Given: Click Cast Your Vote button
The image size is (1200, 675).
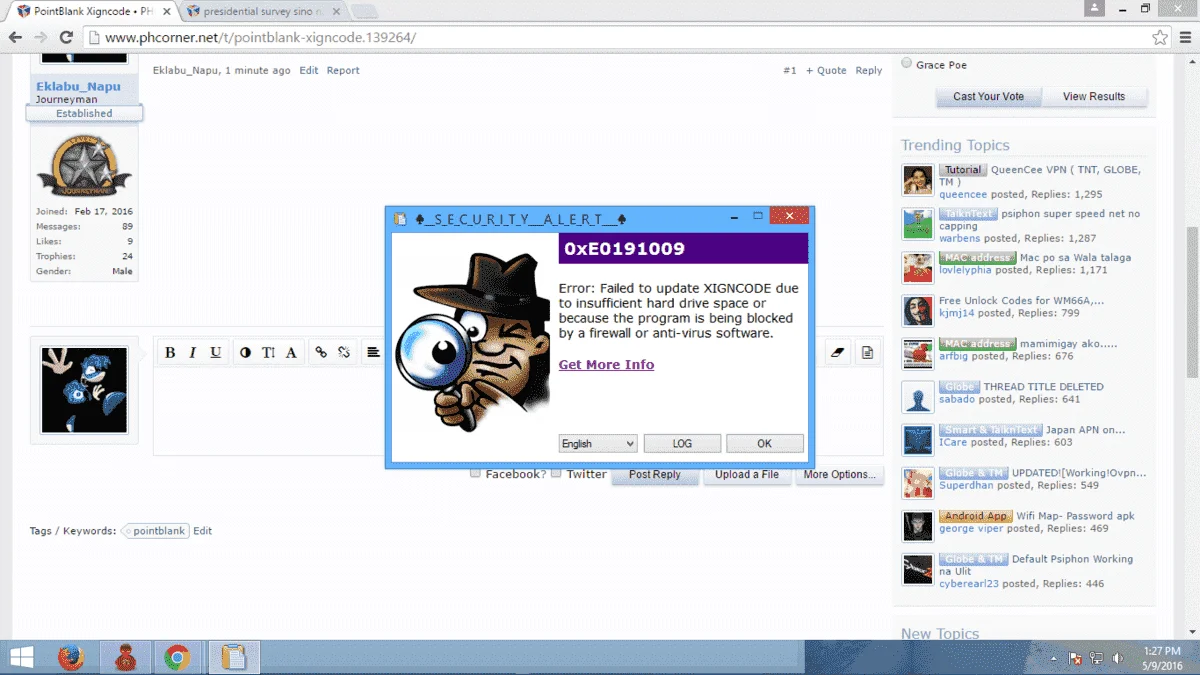Looking at the screenshot, I should pos(989,96).
